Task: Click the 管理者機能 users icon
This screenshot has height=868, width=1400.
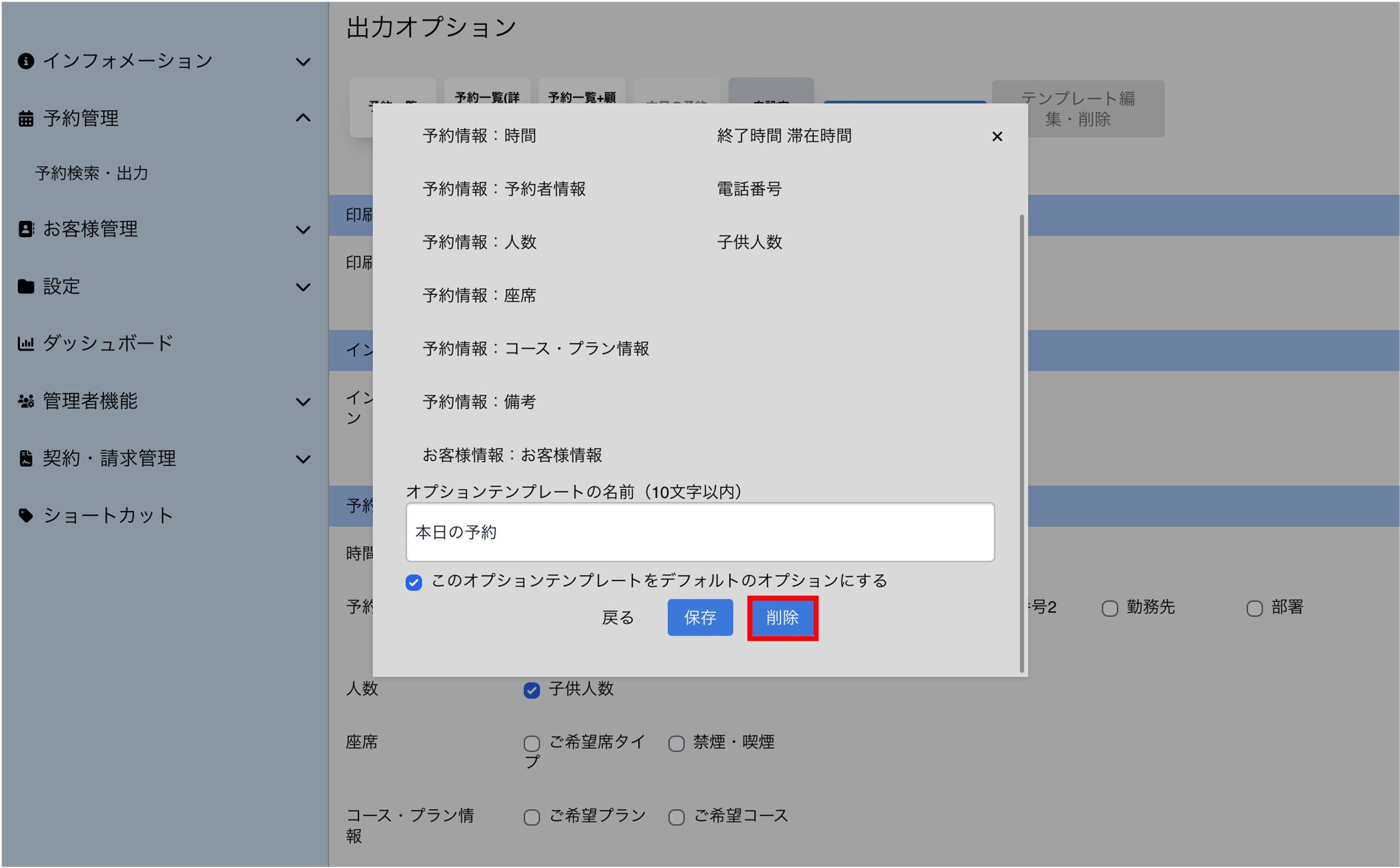Action: pyautogui.click(x=26, y=401)
